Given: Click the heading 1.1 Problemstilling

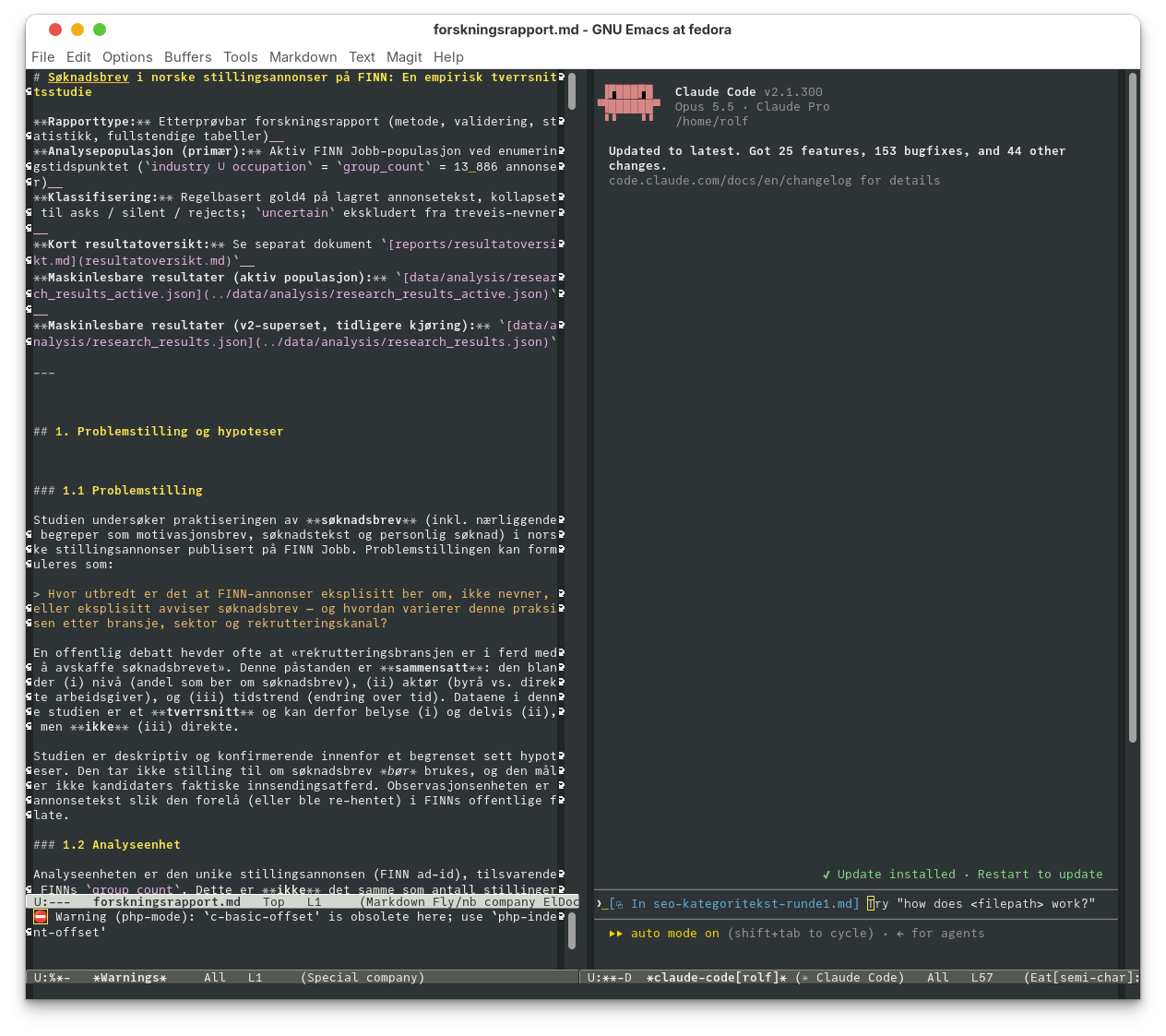Looking at the screenshot, I should [x=132, y=491].
